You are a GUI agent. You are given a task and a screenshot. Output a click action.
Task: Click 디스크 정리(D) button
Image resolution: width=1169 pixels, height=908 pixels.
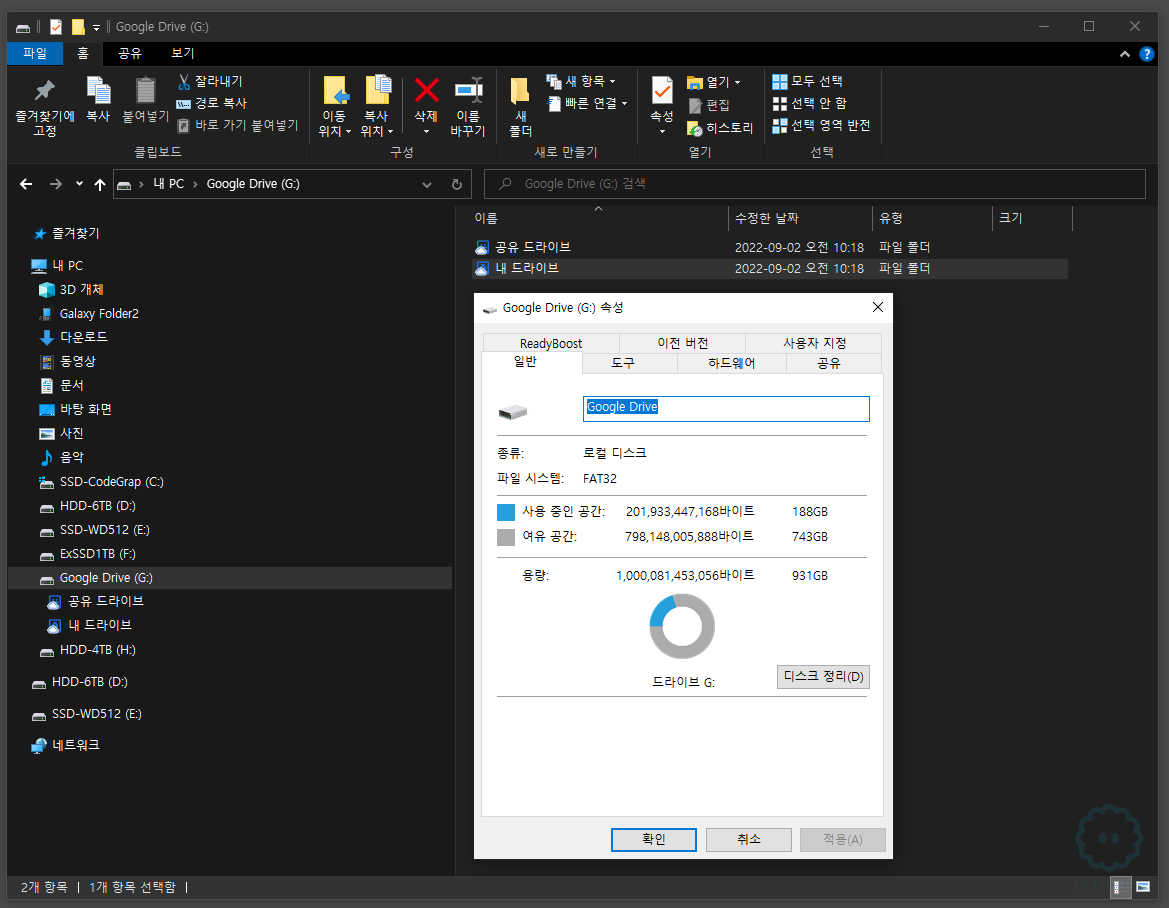pos(823,676)
